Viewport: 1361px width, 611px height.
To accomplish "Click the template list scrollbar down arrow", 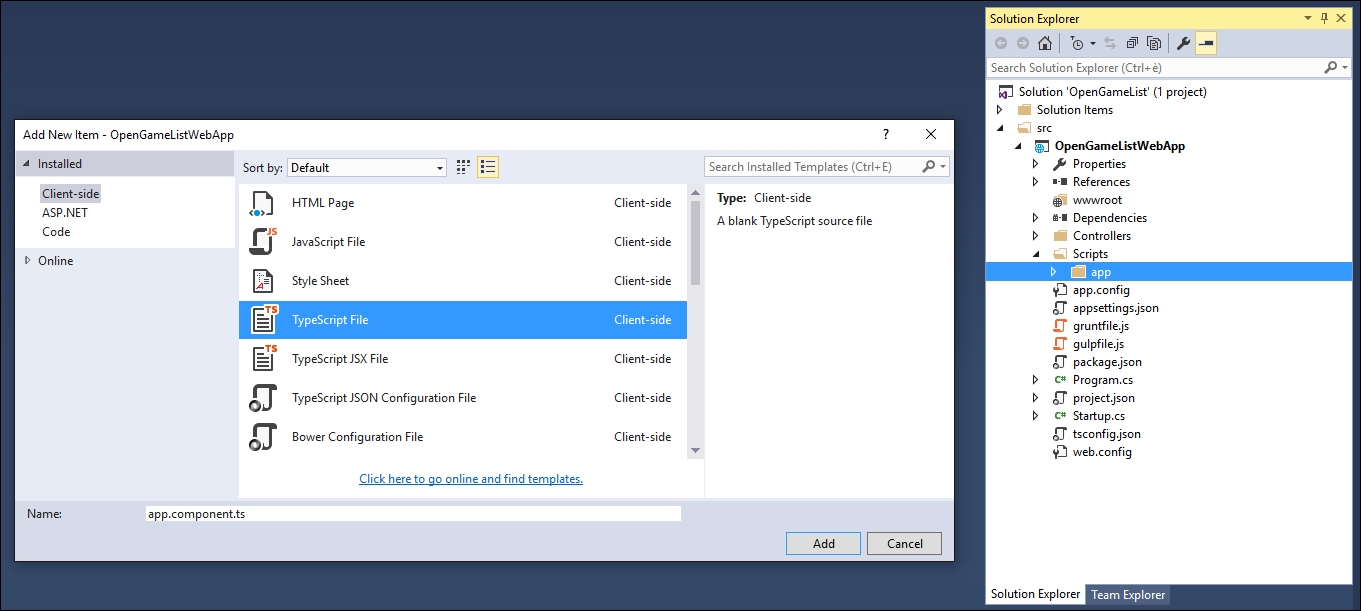I will click(x=696, y=450).
